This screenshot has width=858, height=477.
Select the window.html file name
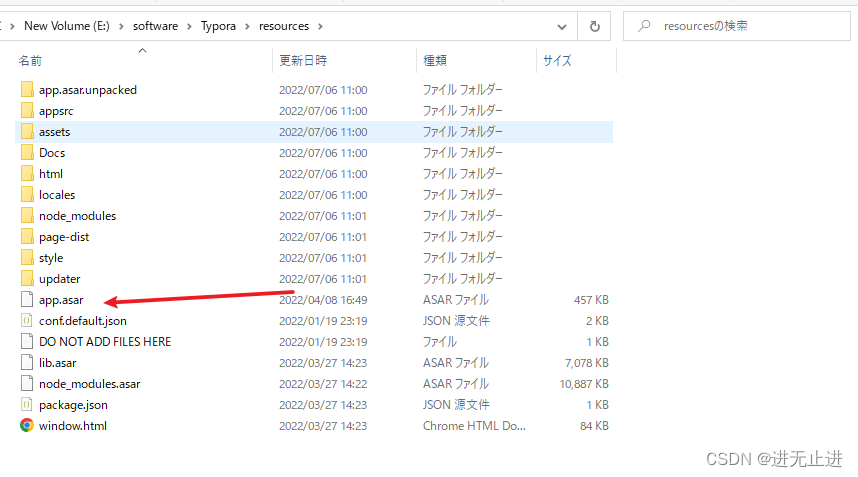(73, 426)
